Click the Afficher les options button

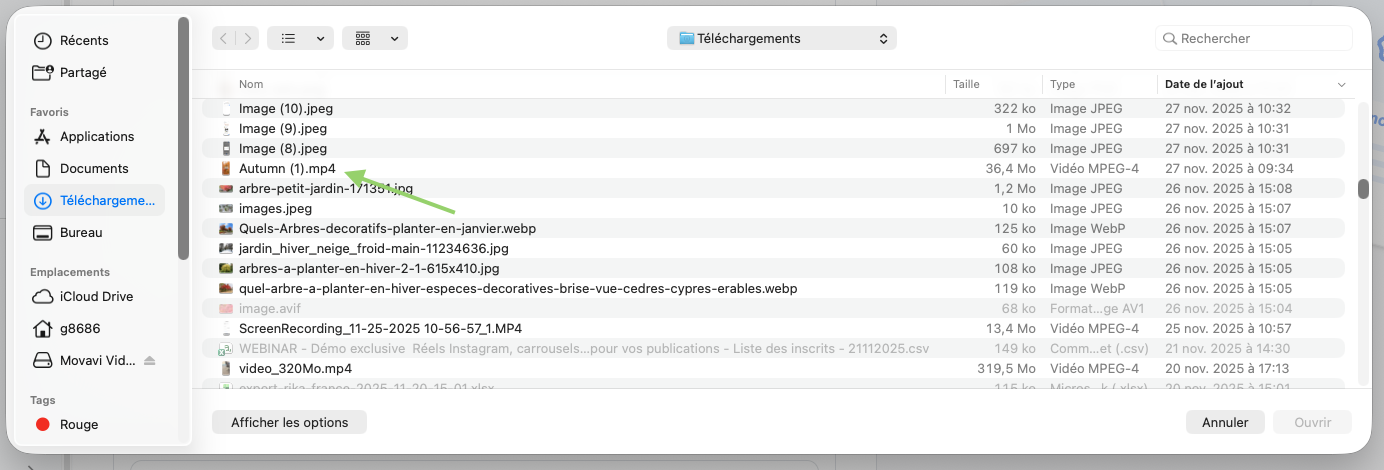(289, 422)
